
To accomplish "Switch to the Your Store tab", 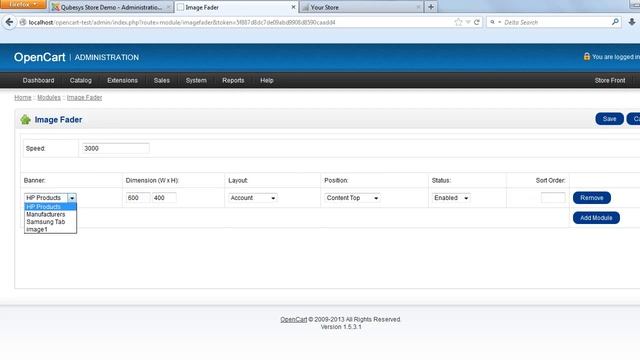I will coord(361,7).
